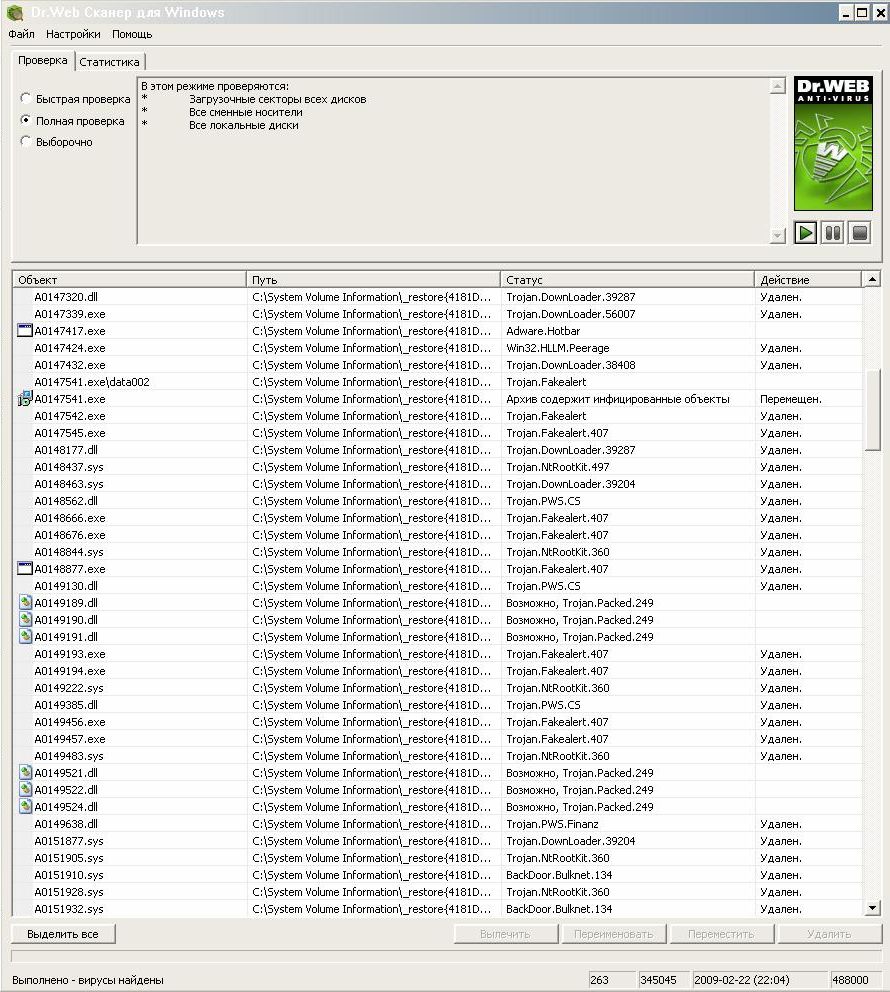890x992 pixels.
Task: Stop the scan using the stop button
Action: tap(859, 233)
